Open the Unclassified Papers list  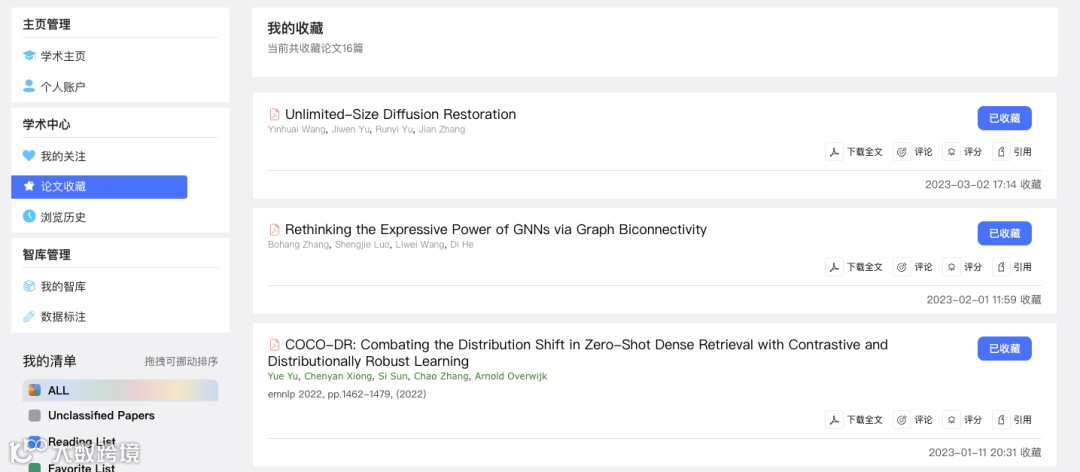100,415
